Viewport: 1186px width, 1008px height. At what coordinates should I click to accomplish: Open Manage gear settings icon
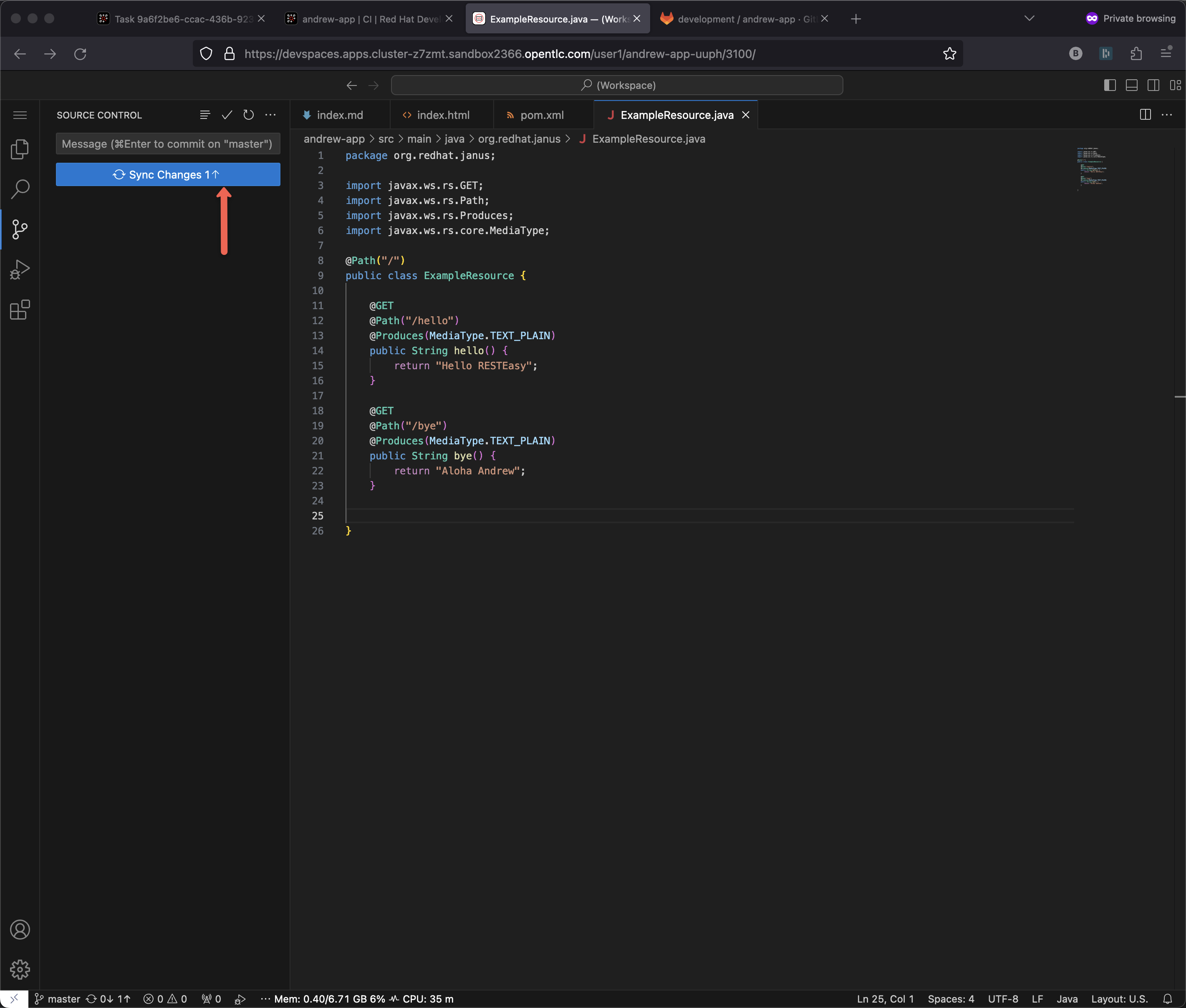coord(20,969)
